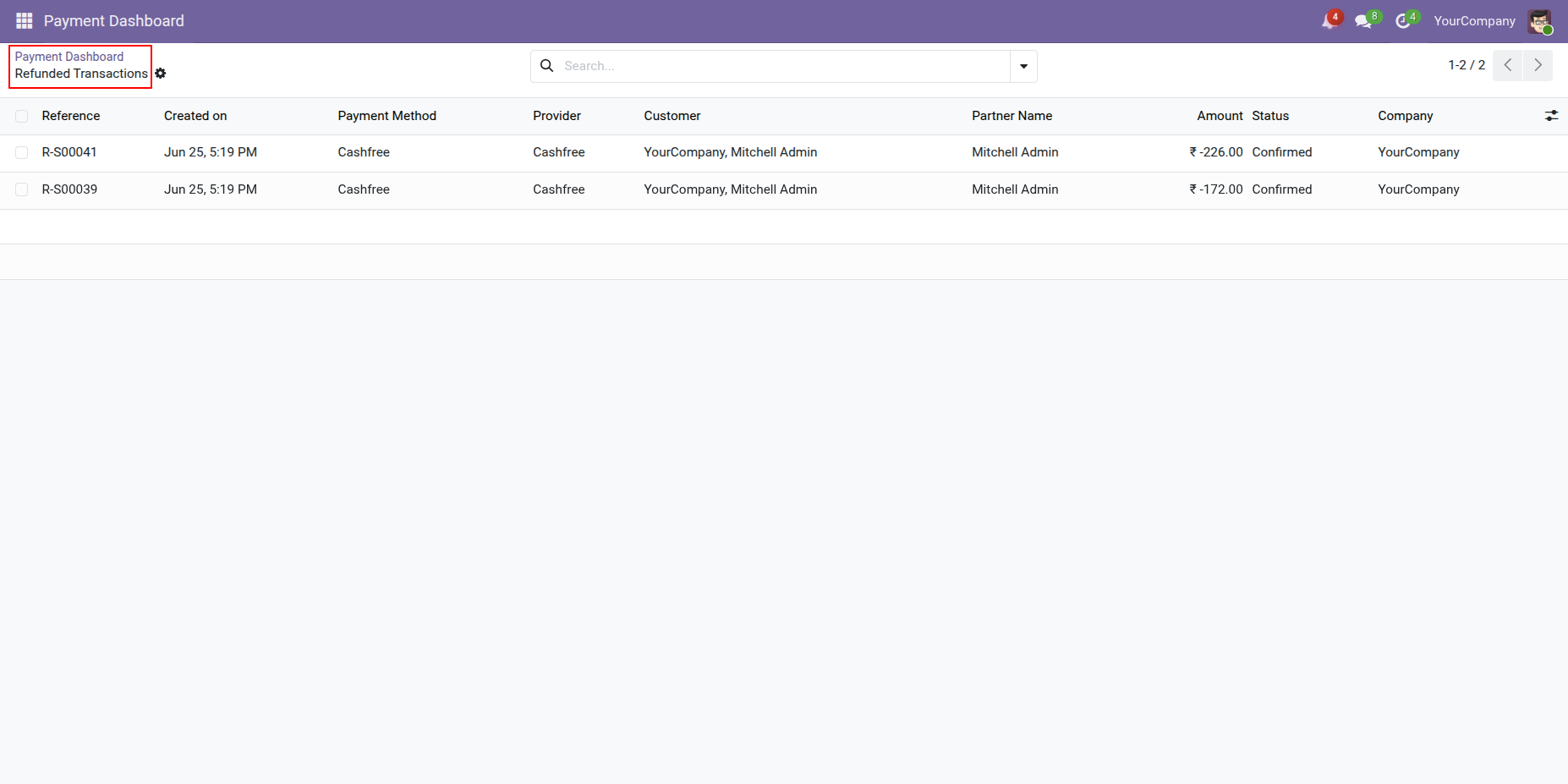1568x784 pixels.
Task: Click Payment Dashboard app title
Action: click(x=114, y=21)
